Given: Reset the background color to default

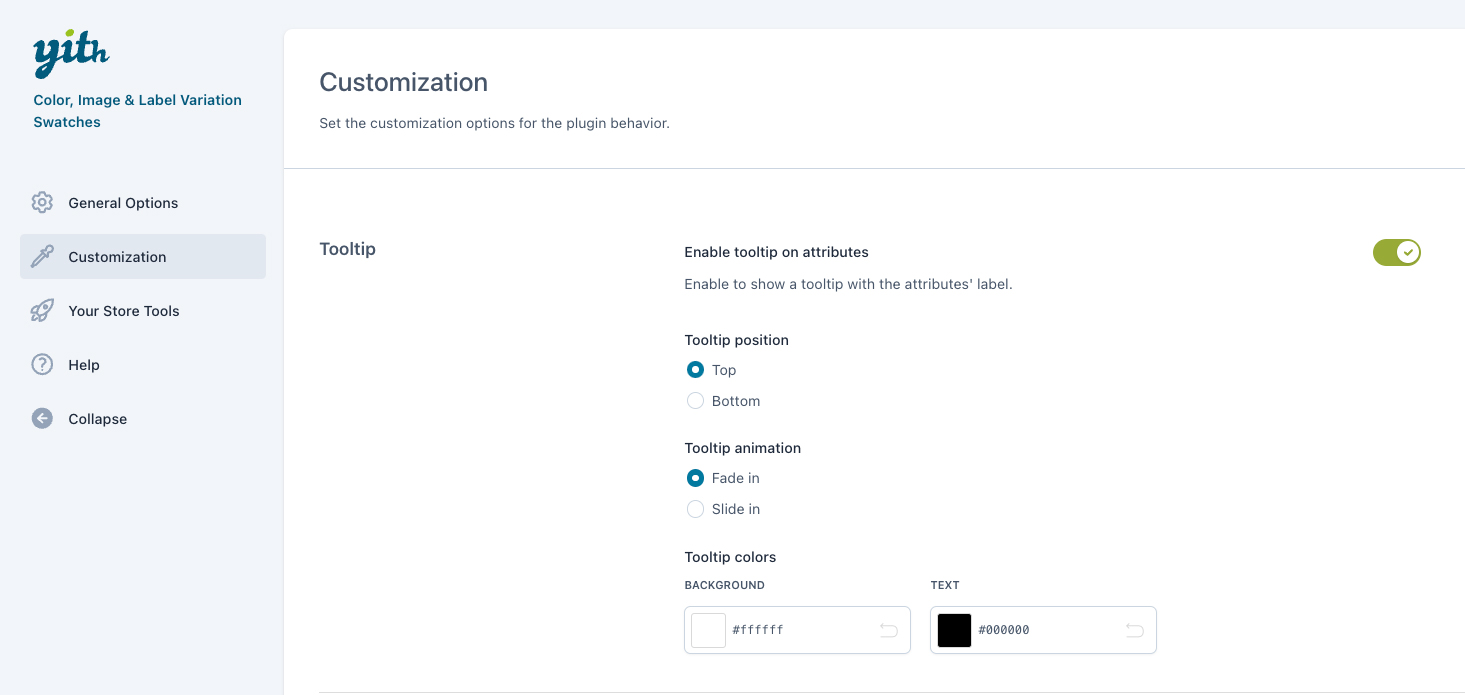Looking at the screenshot, I should pyautogui.click(x=888, y=630).
